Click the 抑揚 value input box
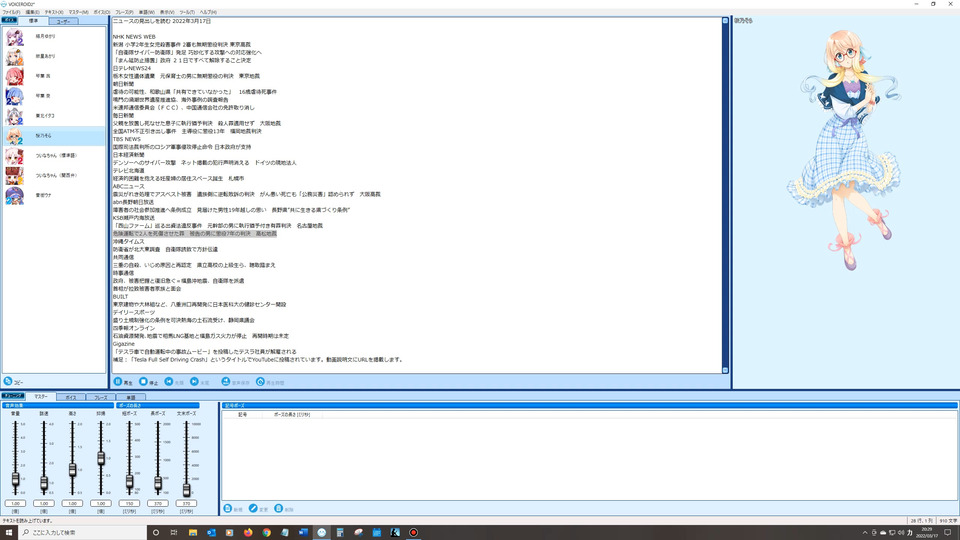 [x=101, y=503]
